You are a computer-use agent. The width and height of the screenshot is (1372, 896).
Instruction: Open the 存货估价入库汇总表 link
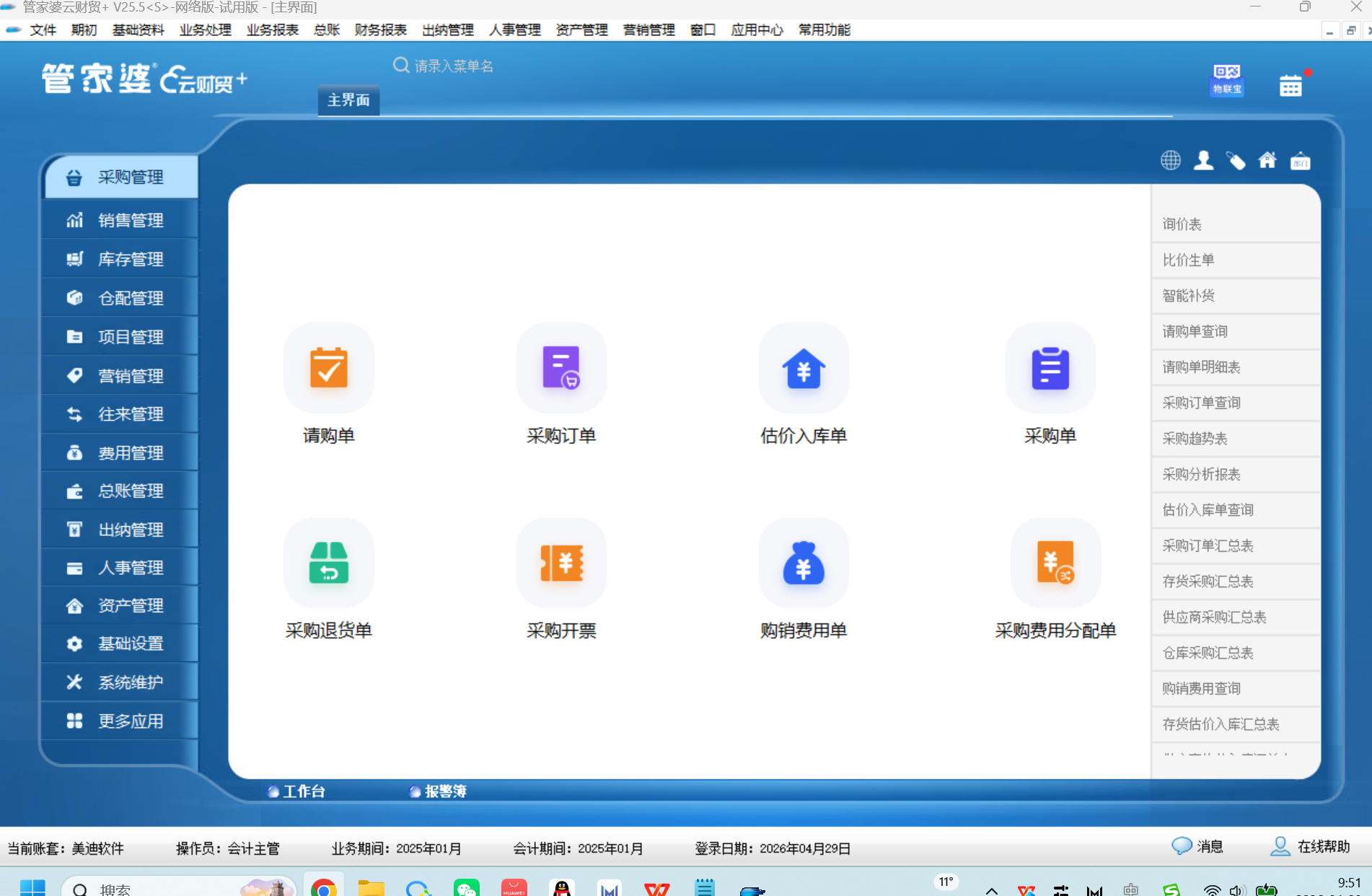pyautogui.click(x=1236, y=724)
